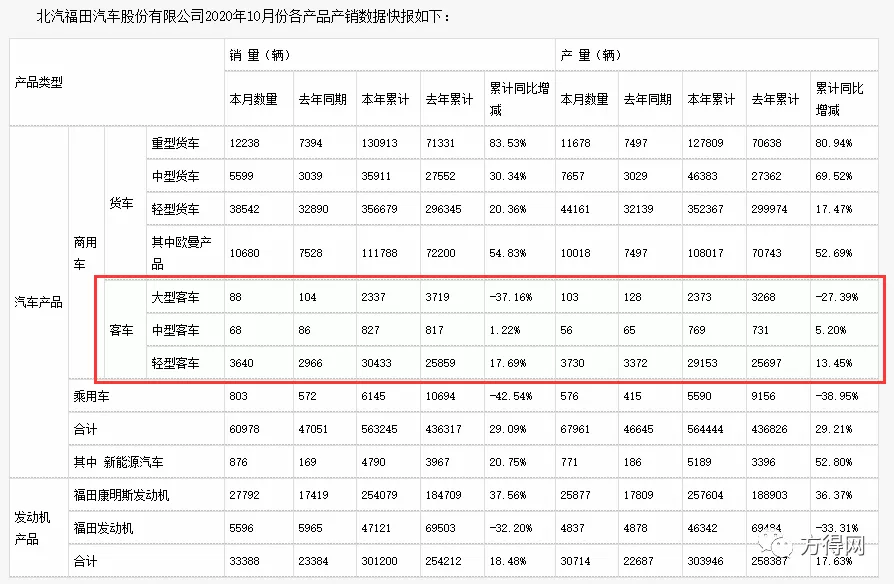
Task: Click 33388 in the engine total row
Action: click(245, 561)
